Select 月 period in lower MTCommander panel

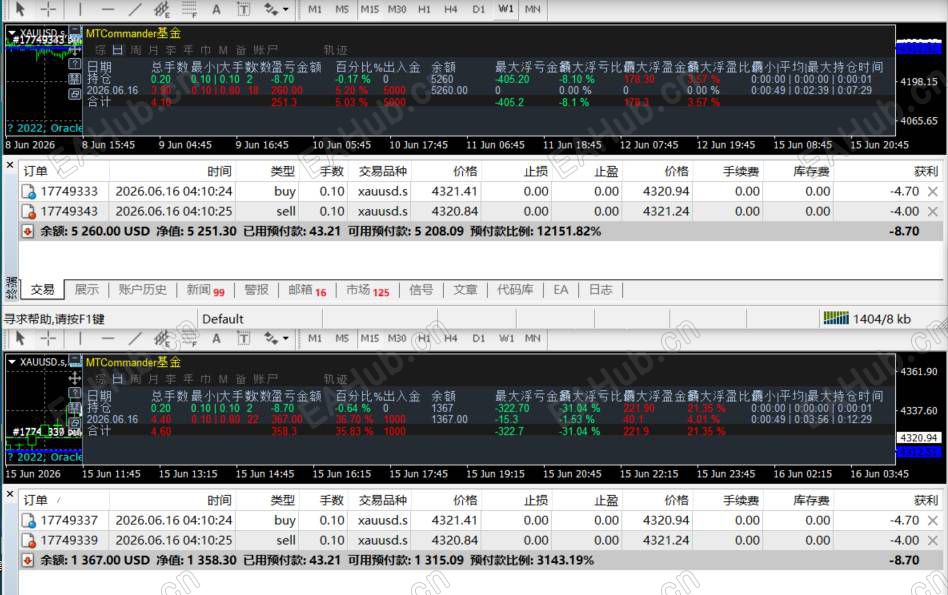pyautogui.click(x=154, y=379)
